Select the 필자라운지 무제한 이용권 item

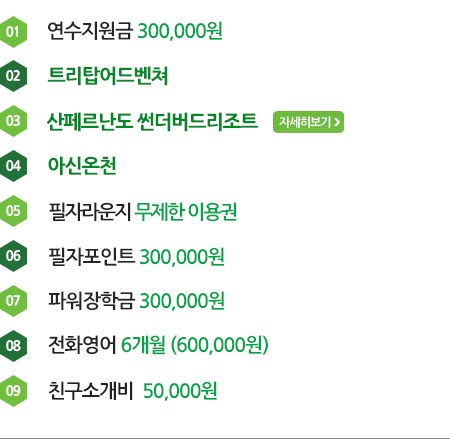click(x=143, y=211)
